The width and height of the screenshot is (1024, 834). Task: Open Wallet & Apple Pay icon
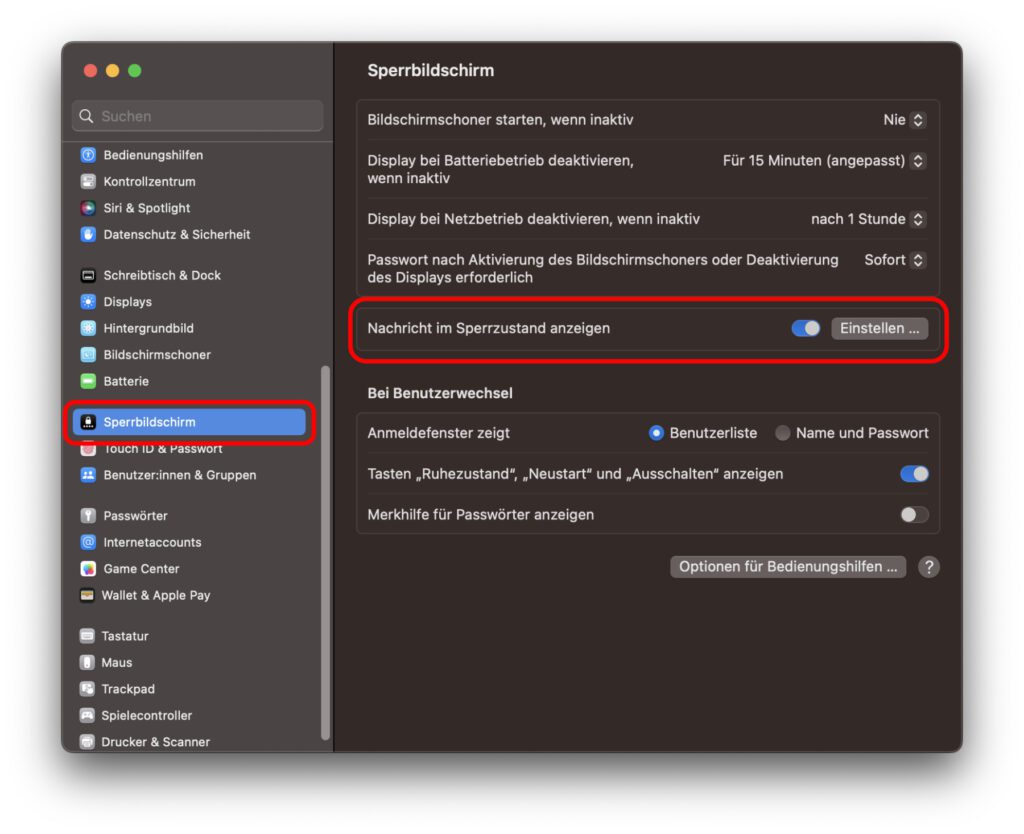(x=88, y=595)
